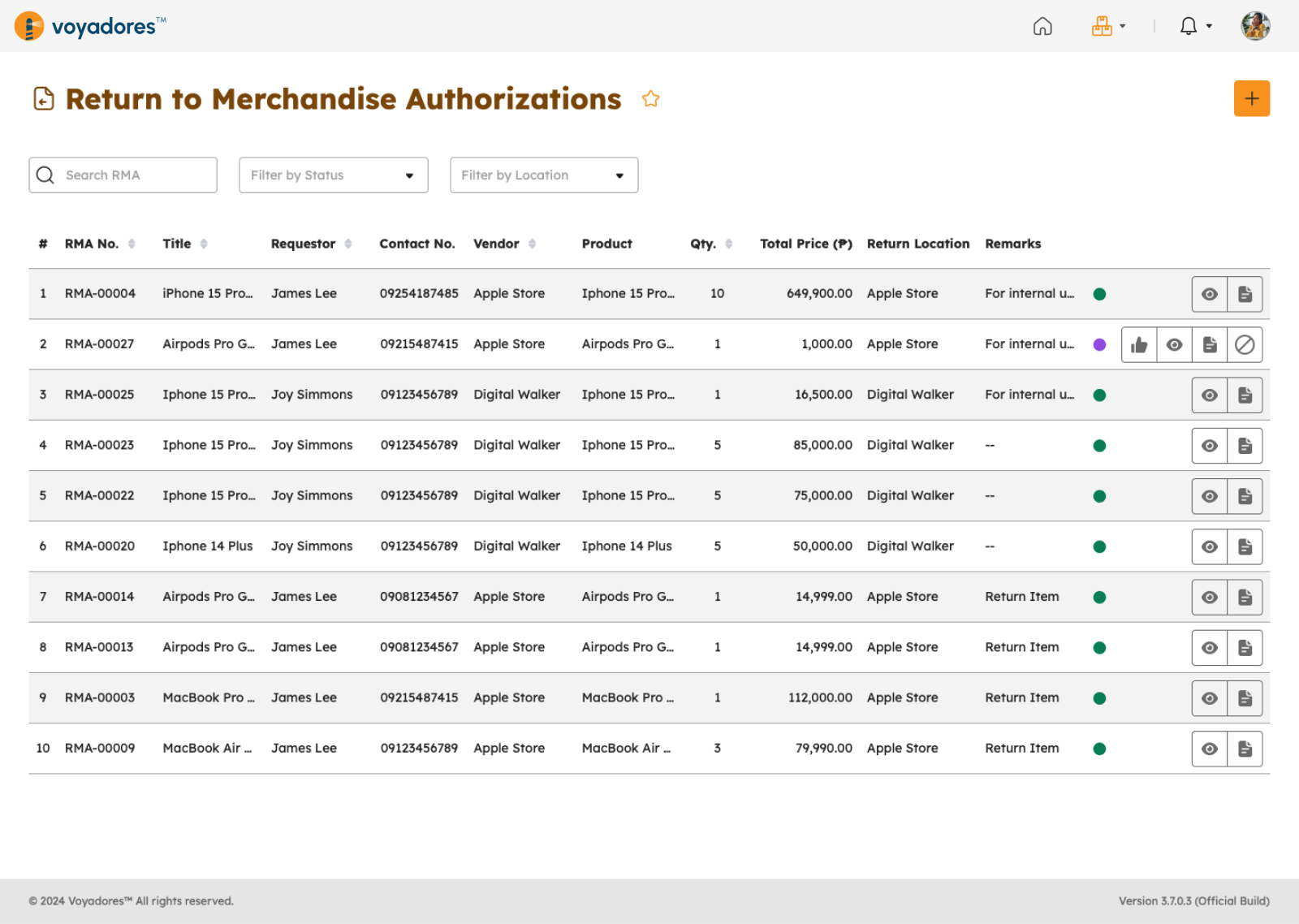This screenshot has height=924, width=1299.
Task: Click Remarks column header
Action: (1012, 244)
